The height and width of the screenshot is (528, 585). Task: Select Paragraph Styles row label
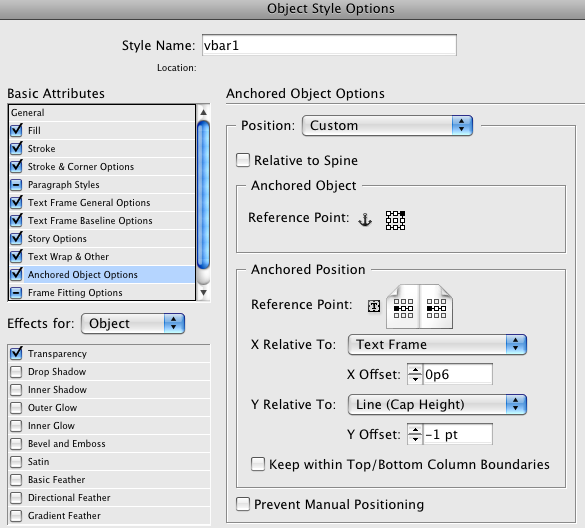(x=63, y=185)
